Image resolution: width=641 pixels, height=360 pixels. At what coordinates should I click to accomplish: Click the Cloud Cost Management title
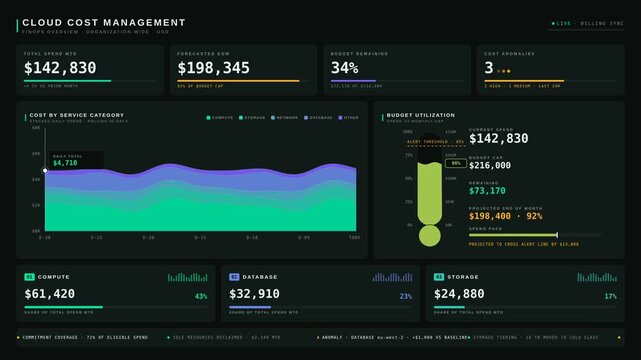tap(104, 22)
